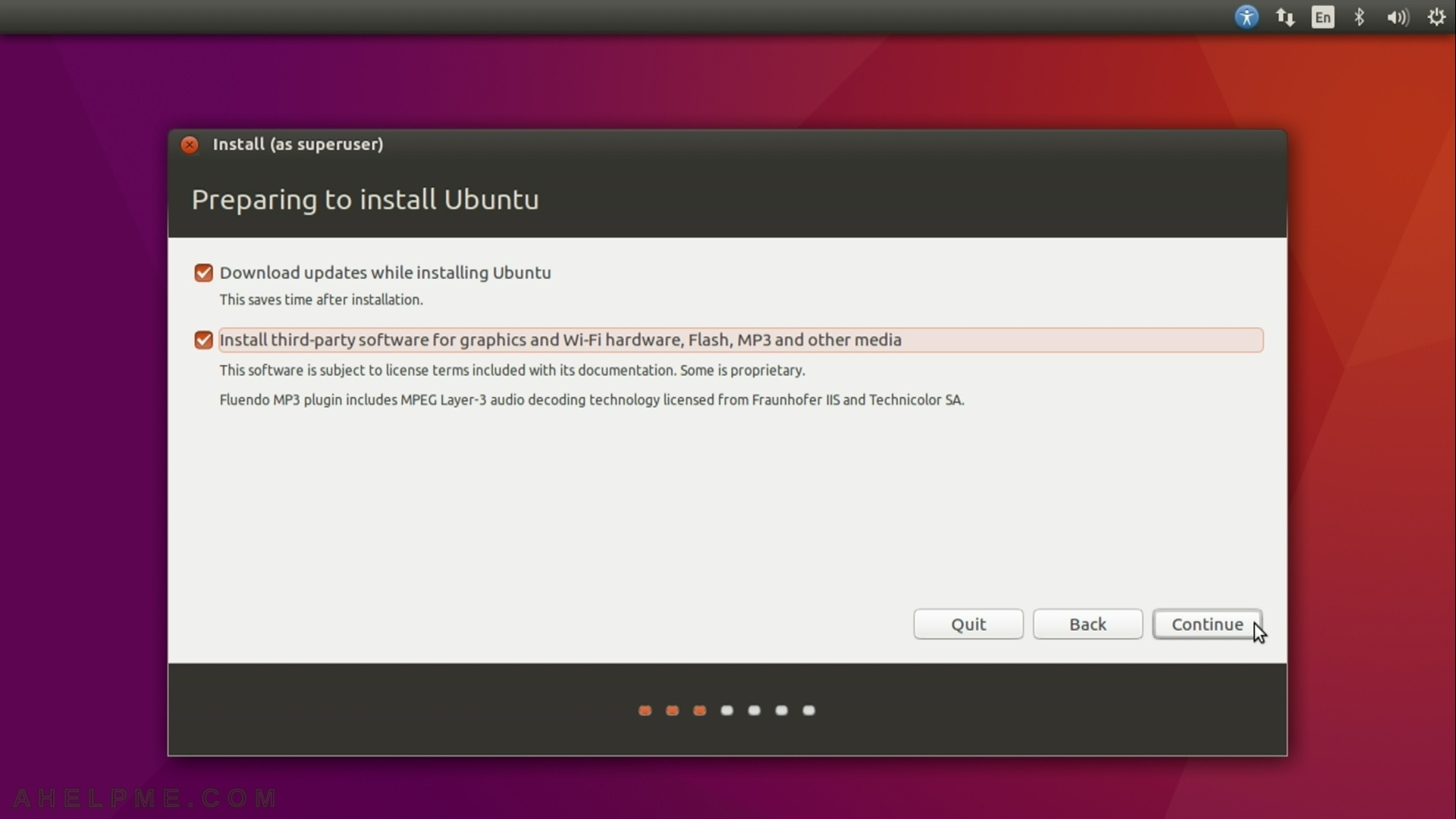Click the license terms proprietary notice text
Image resolution: width=1456 pixels, height=819 pixels.
click(x=513, y=370)
